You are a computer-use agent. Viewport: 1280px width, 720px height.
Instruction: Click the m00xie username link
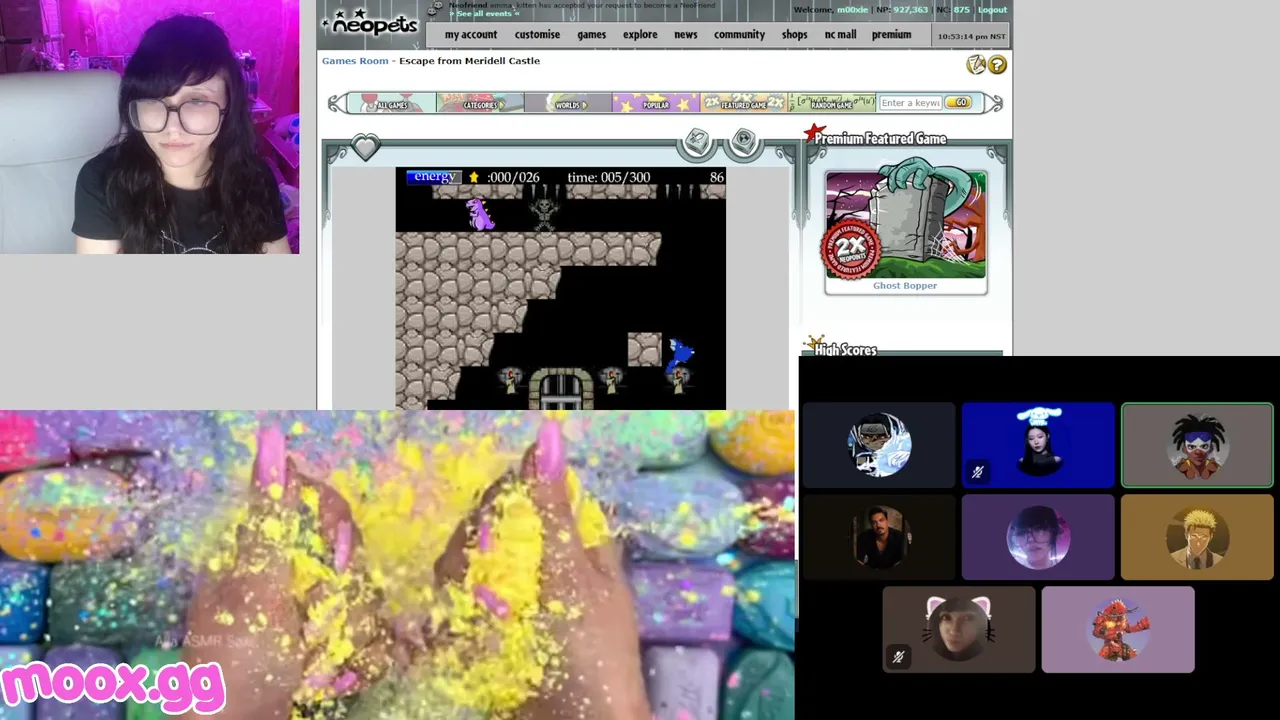coord(853,10)
